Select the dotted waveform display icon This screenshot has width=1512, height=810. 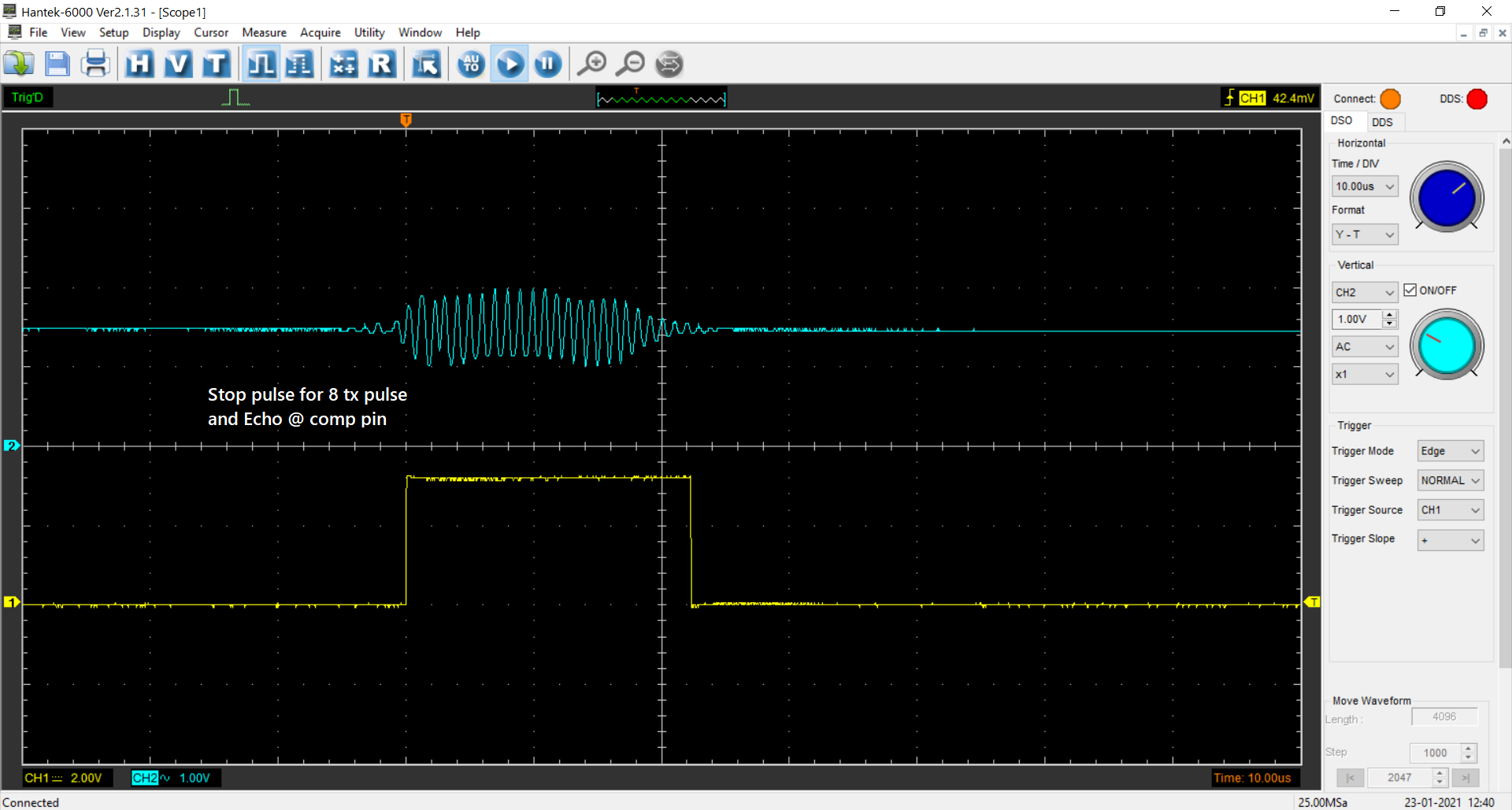coord(299,64)
